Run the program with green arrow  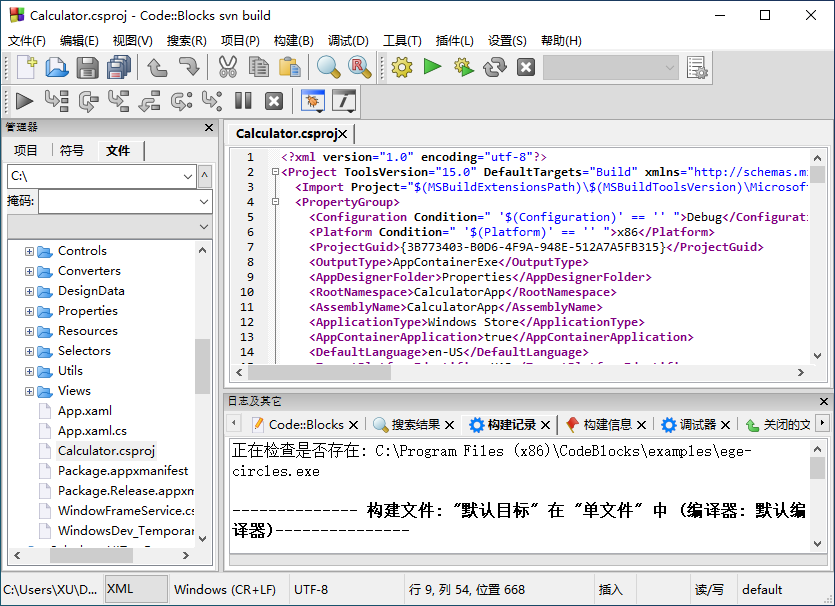coord(432,67)
